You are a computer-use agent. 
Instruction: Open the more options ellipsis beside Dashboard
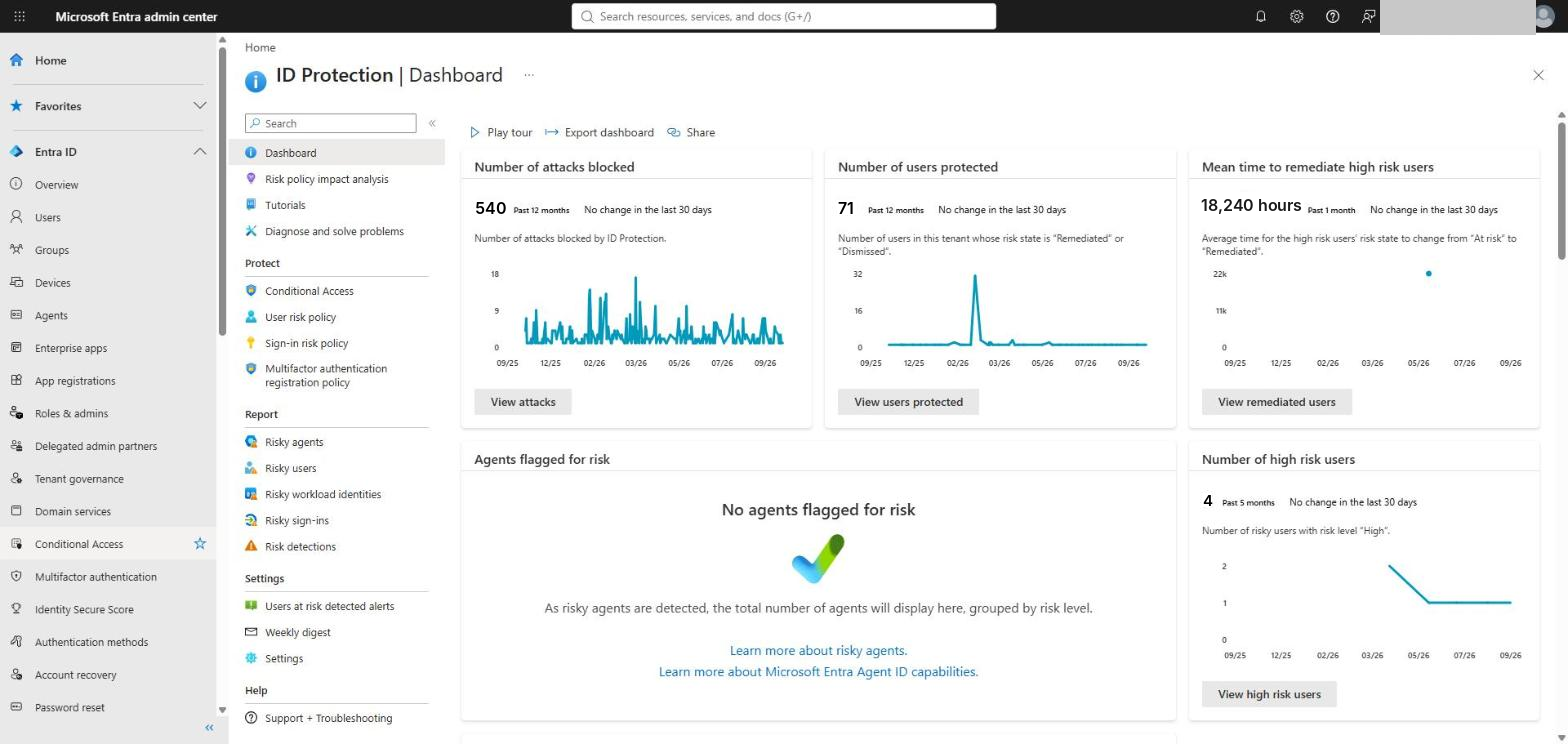point(529,75)
